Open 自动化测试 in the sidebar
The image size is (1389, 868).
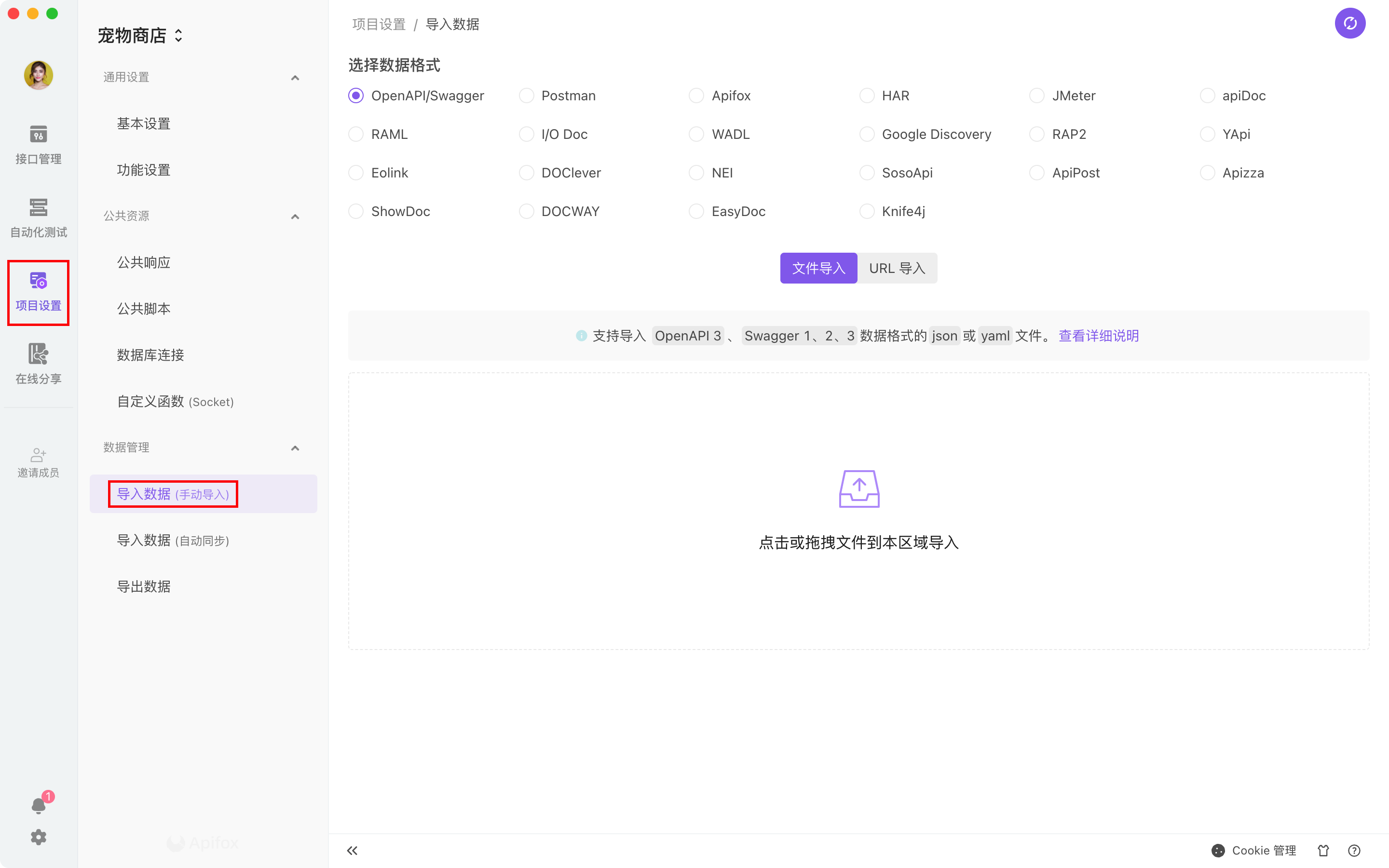(x=38, y=217)
